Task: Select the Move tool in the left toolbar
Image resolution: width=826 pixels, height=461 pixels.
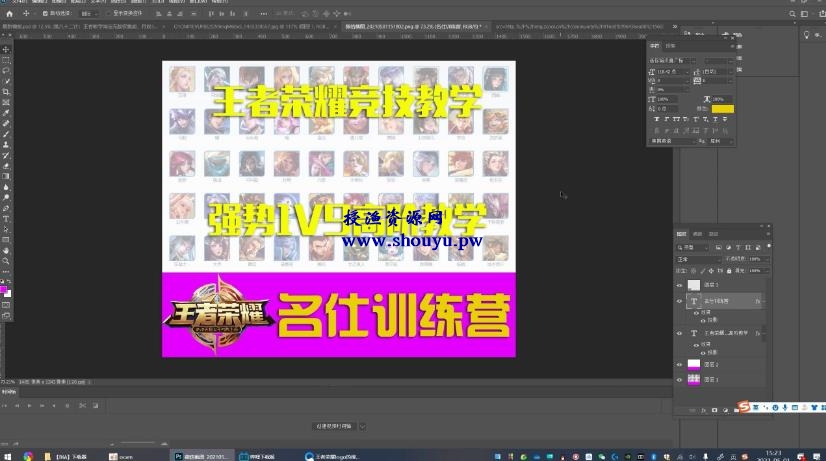Action: 6,50
